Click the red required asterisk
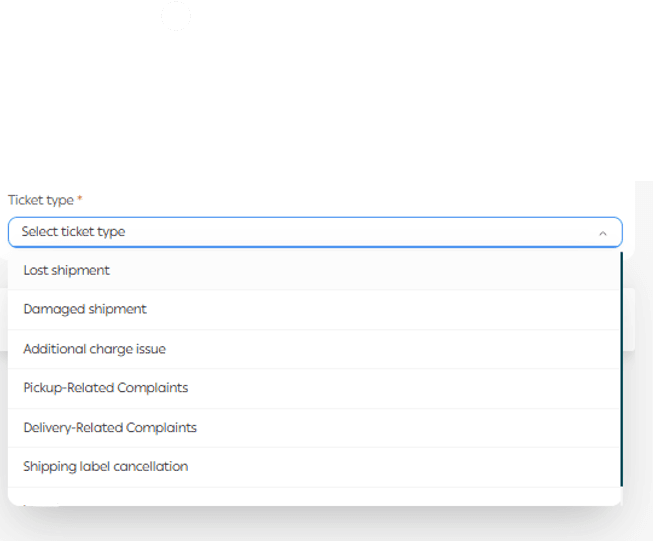This screenshot has height=541, width=653. [80, 200]
